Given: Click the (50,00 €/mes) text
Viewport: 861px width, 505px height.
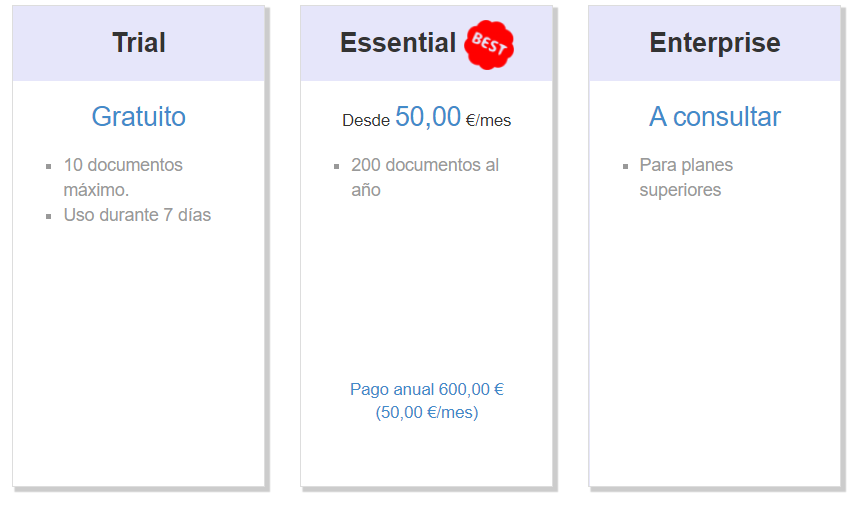Looking at the screenshot, I should click(427, 412).
